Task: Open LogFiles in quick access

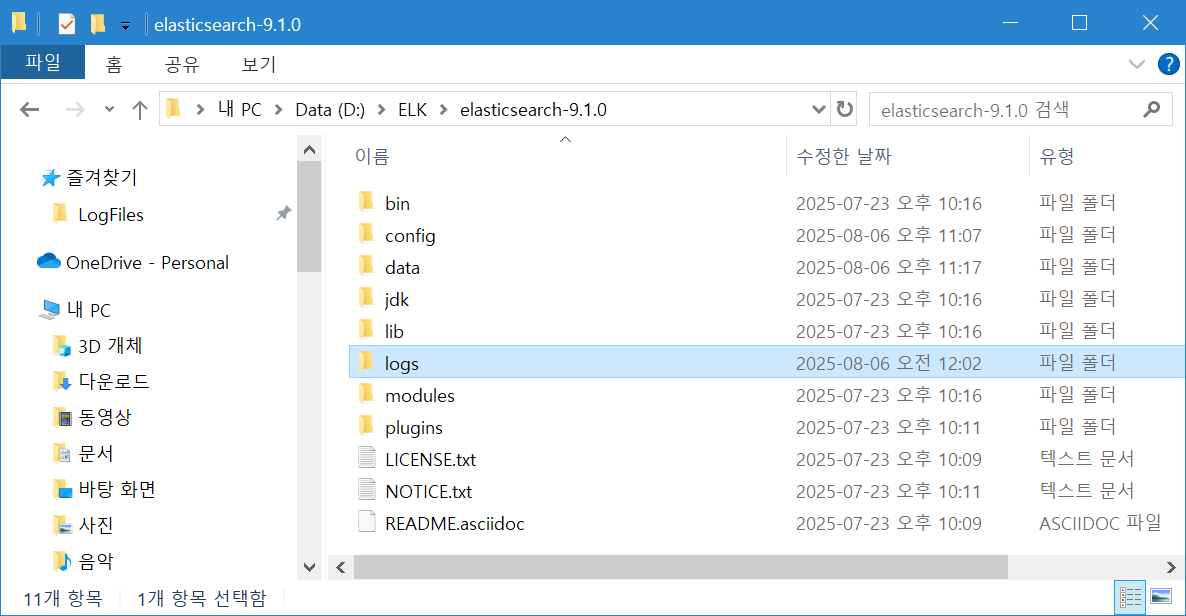Action: [x=110, y=215]
